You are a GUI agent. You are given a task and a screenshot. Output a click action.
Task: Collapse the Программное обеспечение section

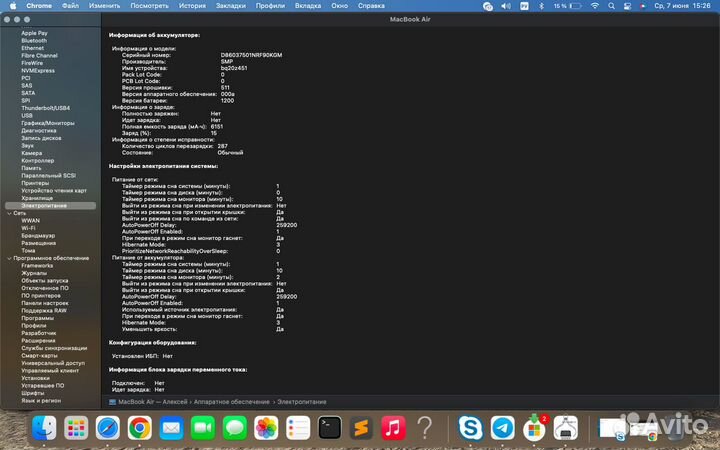point(9,259)
